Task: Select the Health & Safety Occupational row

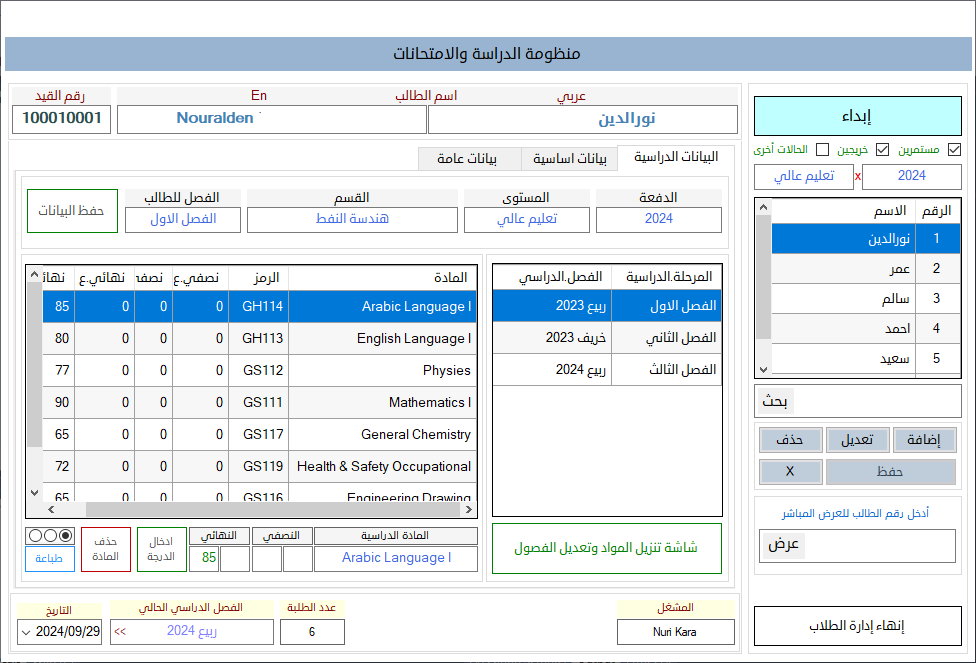Action: 260,467
